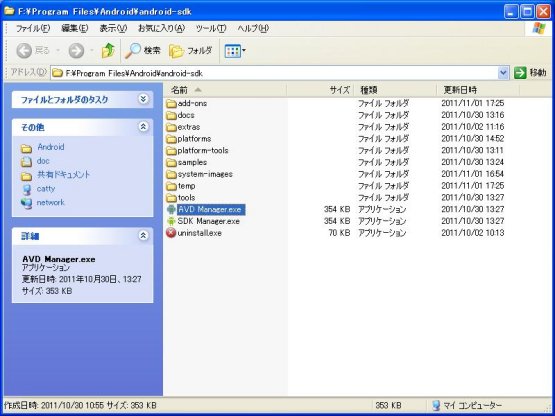Click the Back arrow navigation icon
This screenshot has height=416, width=555.
pyautogui.click(x=24, y=51)
